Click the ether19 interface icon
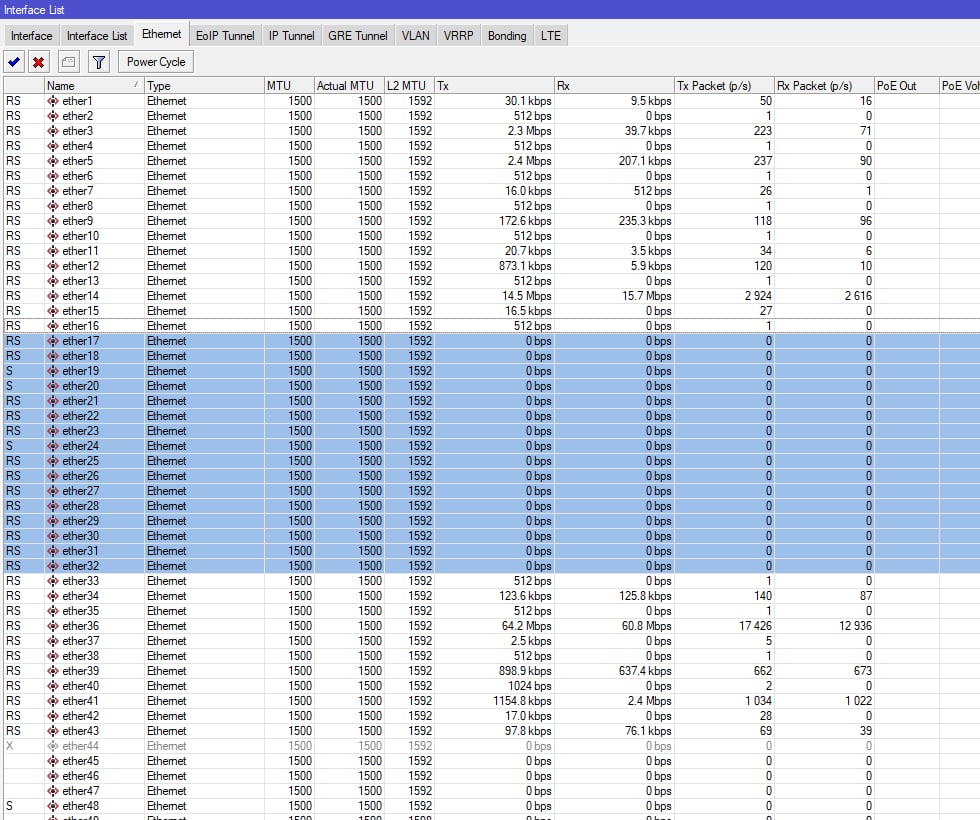Viewport: 980px width, 820px height. pos(53,371)
